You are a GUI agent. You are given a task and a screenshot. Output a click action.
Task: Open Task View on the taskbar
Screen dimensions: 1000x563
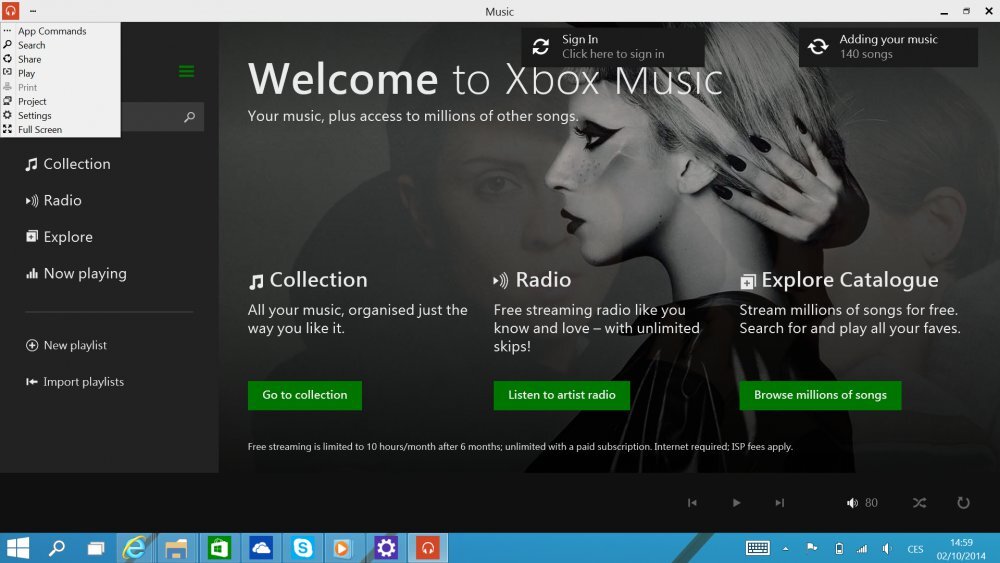click(x=96, y=548)
